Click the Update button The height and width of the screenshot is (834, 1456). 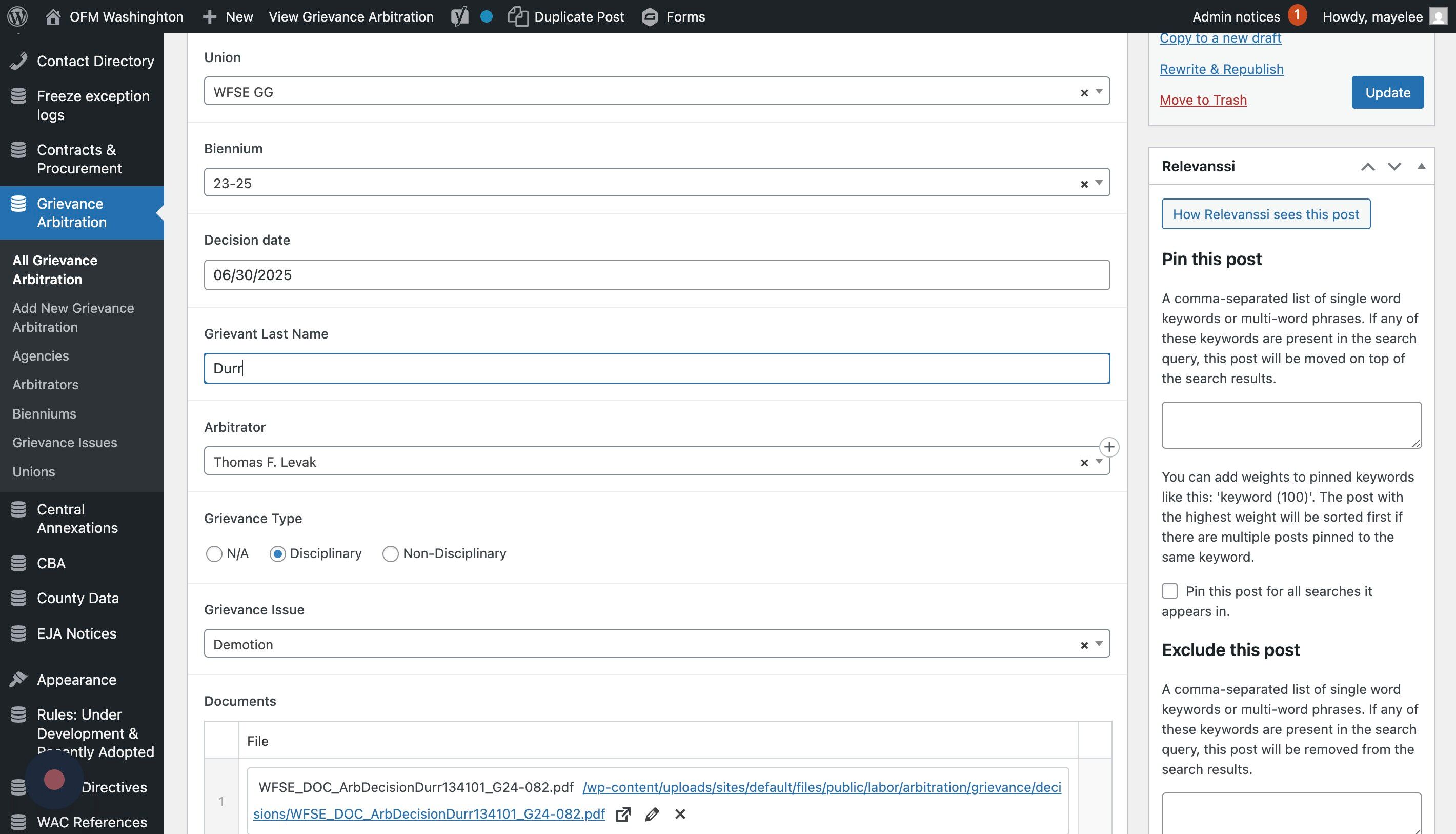1387,92
